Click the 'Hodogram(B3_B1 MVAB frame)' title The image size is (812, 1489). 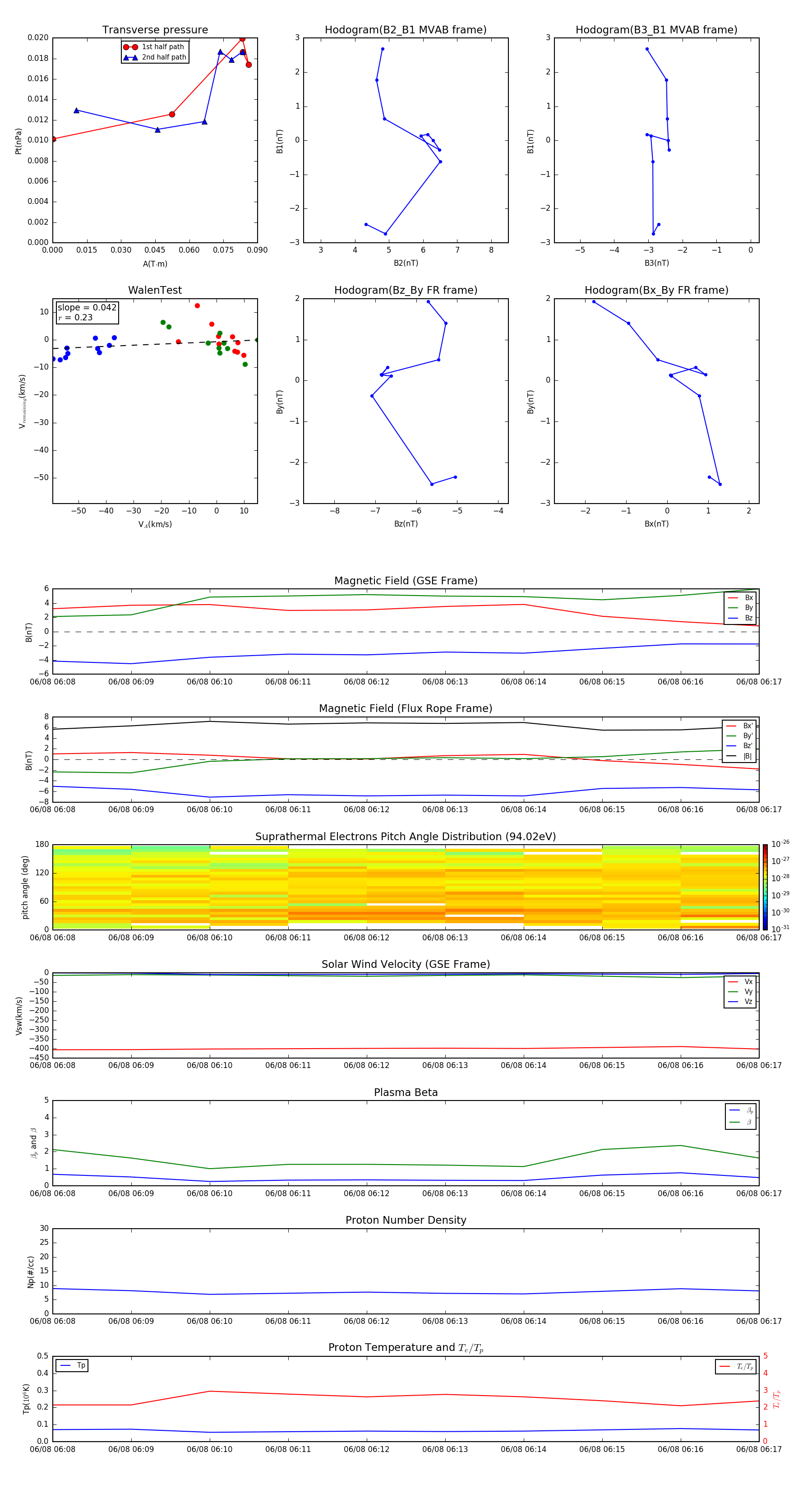(656, 30)
